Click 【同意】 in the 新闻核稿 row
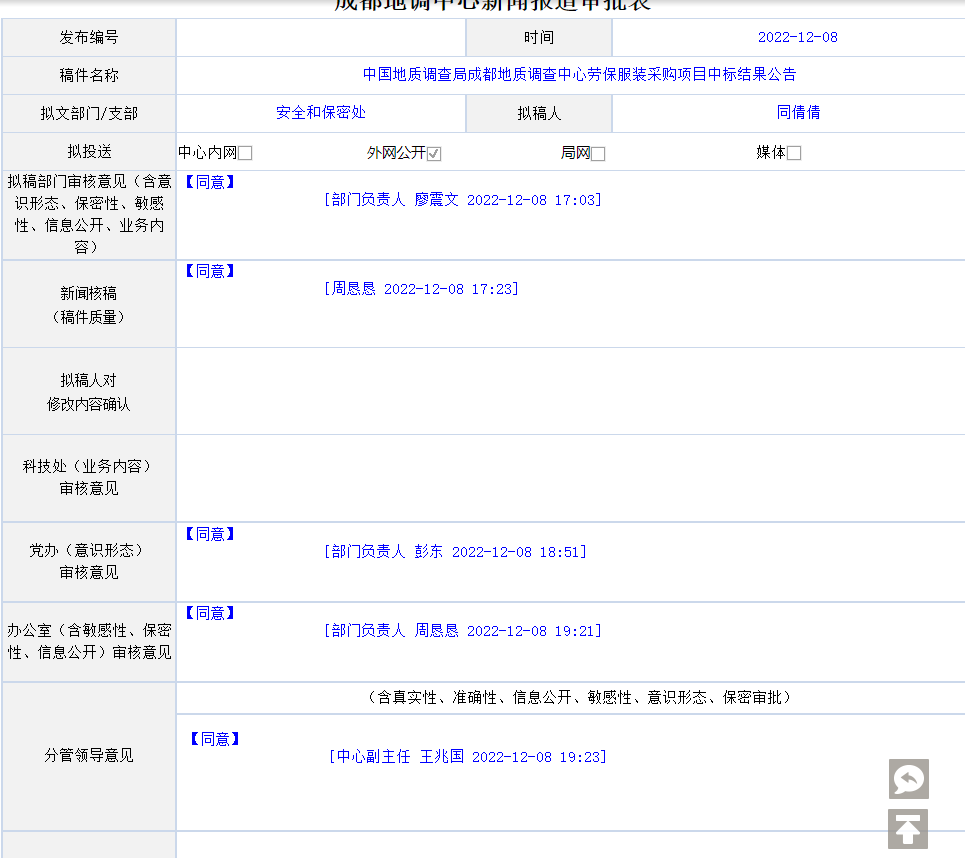This screenshot has width=965, height=858. pos(210,271)
